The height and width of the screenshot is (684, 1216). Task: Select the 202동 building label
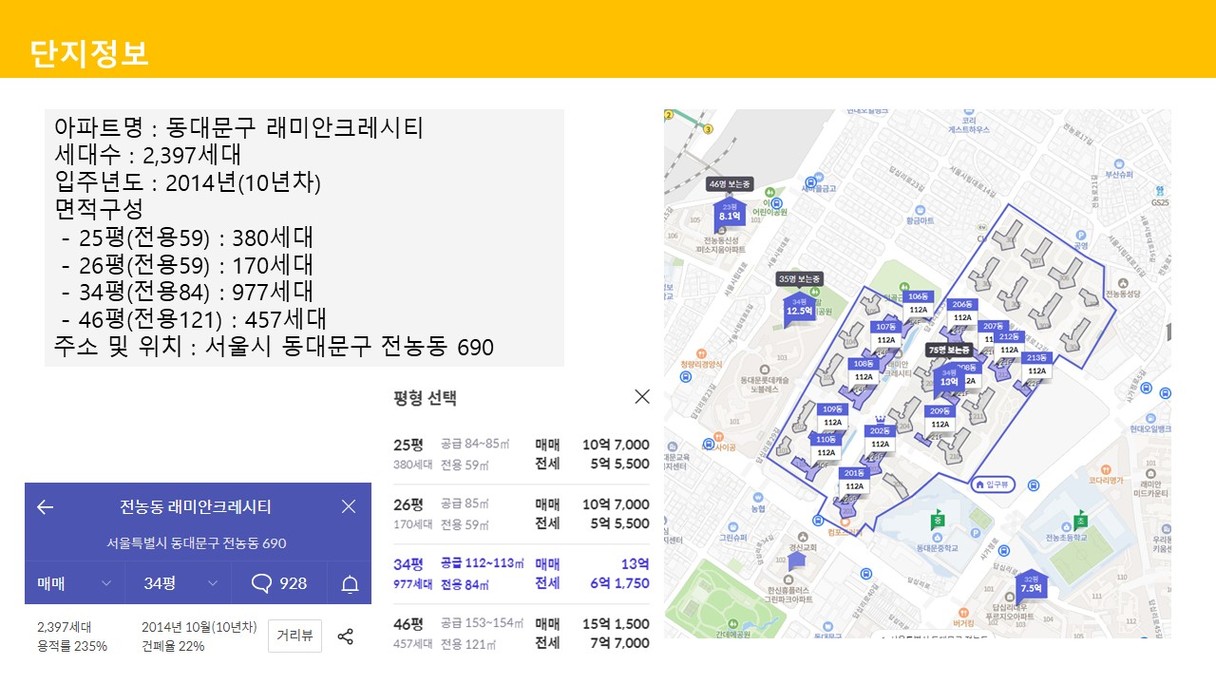coord(880,437)
